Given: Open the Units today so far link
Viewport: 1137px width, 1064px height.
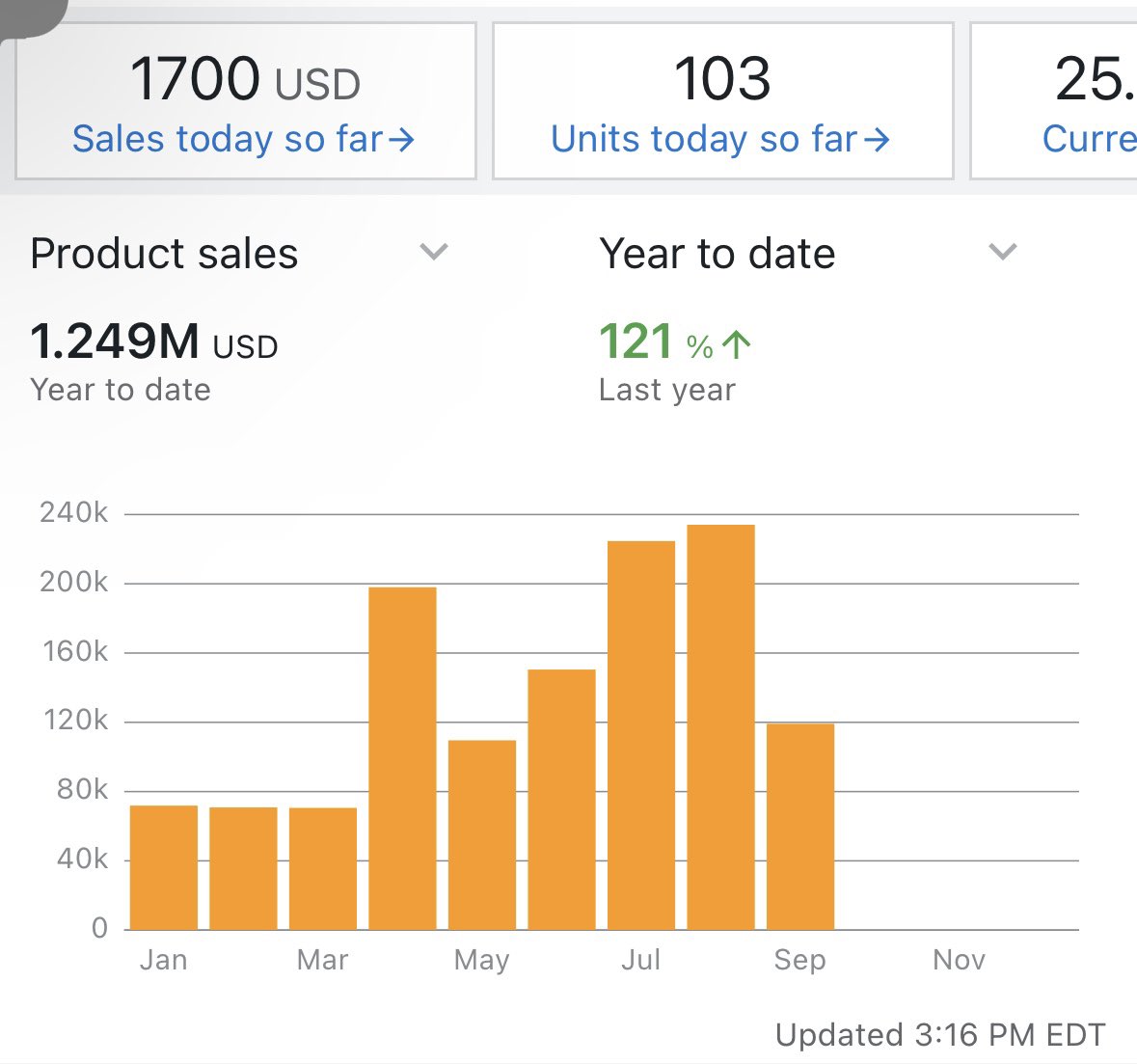Looking at the screenshot, I should tap(720, 139).
